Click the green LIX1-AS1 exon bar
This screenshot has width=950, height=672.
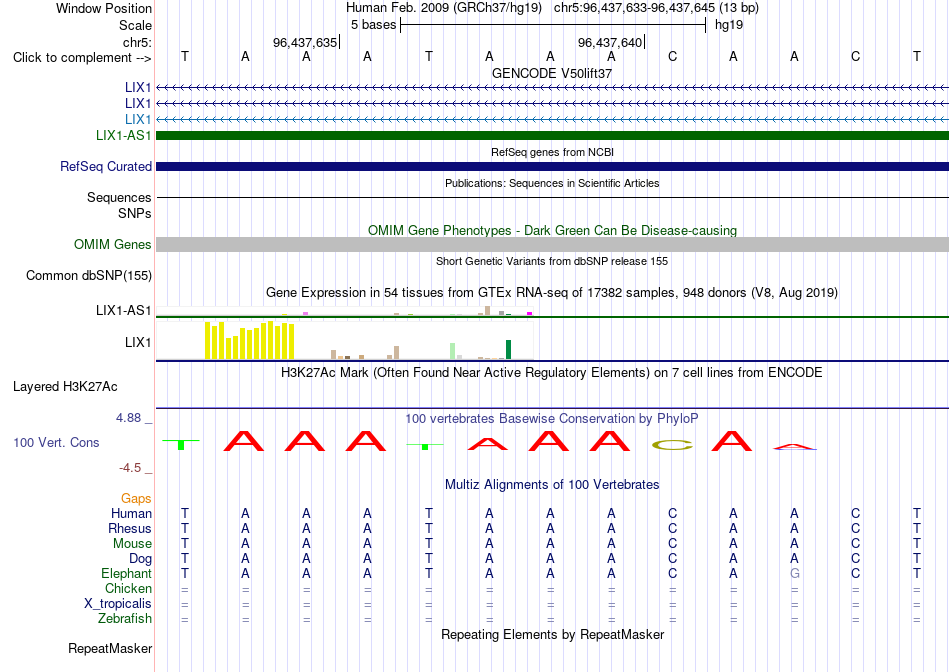click(x=553, y=135)
